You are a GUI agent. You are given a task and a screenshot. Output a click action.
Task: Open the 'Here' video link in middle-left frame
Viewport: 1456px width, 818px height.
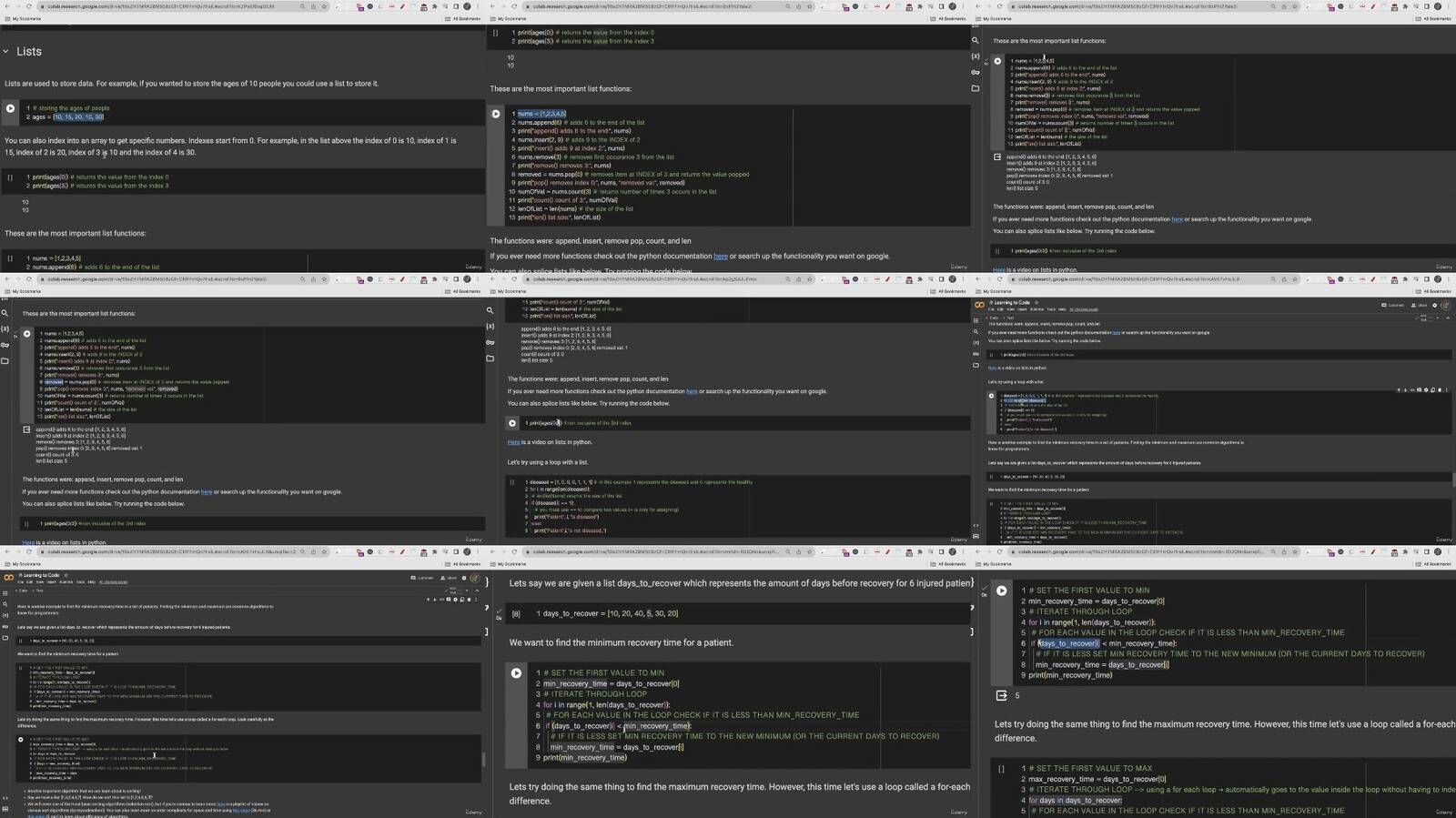[x=28, y=542]
